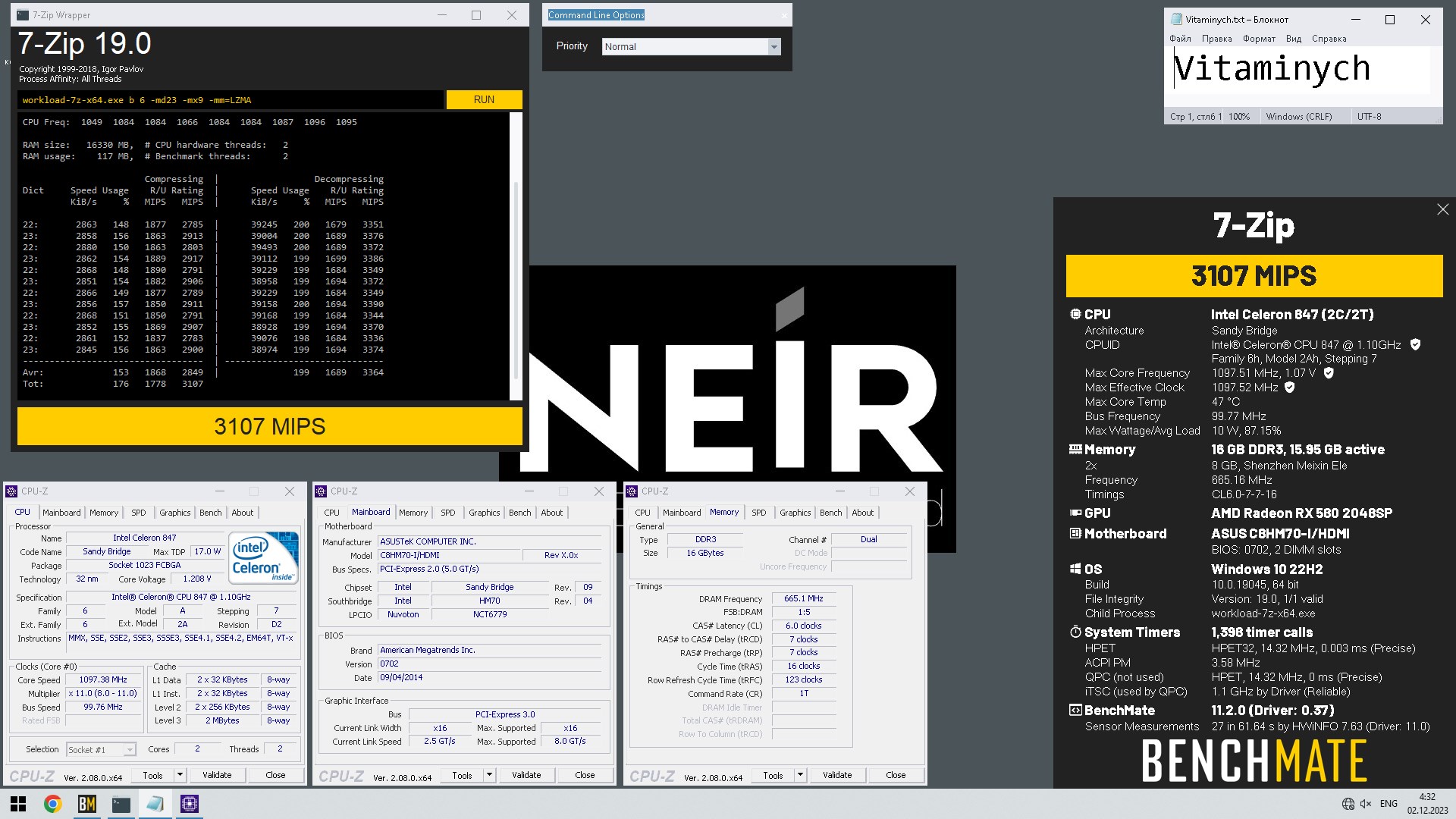Switch to Notepad taskbar icon
The width and height of the screenshot is (1456, 819).
click(x=155, y=804)
